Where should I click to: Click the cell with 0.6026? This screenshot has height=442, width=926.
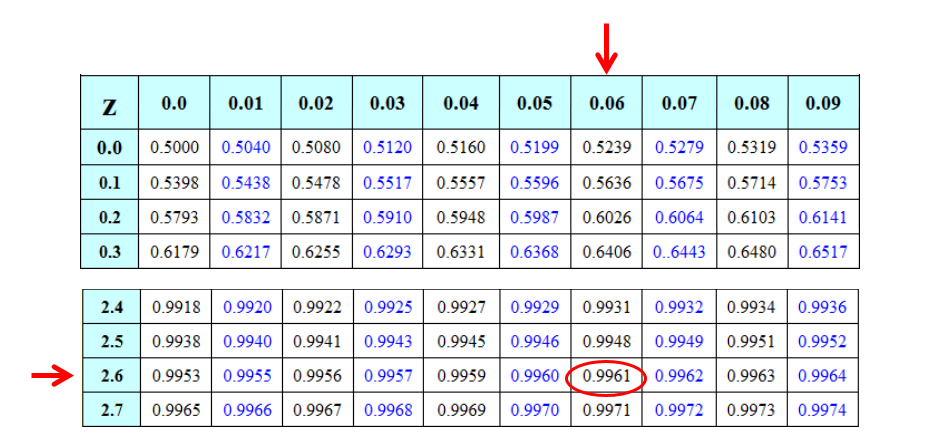pos(607,217)
